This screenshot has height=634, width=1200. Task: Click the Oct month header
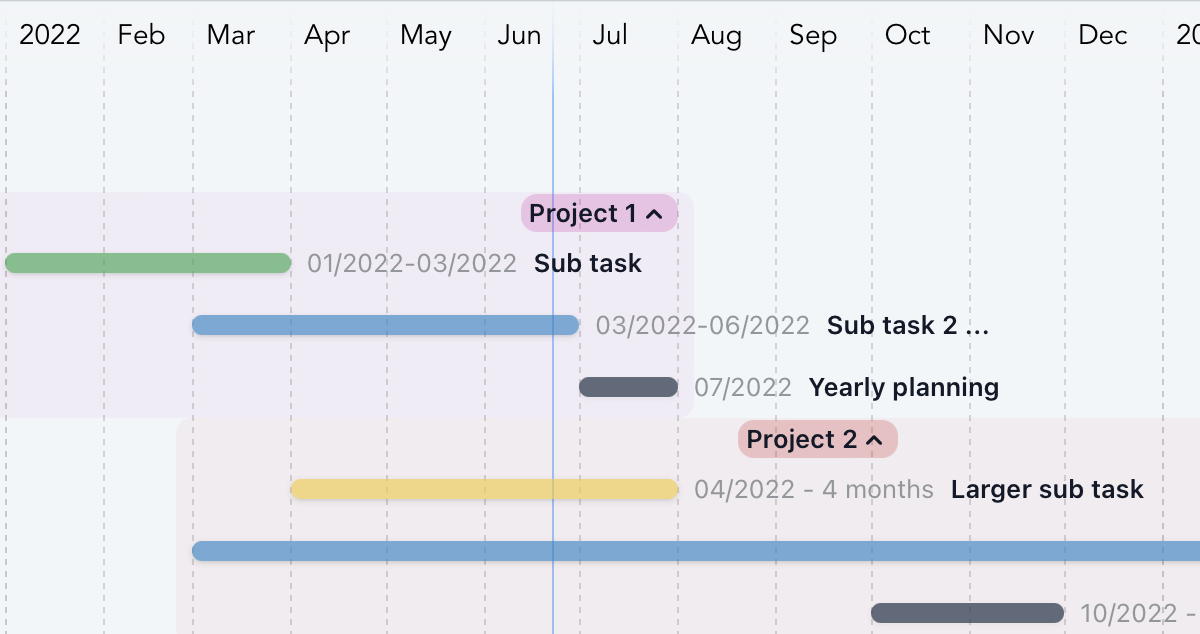[907, 36]
